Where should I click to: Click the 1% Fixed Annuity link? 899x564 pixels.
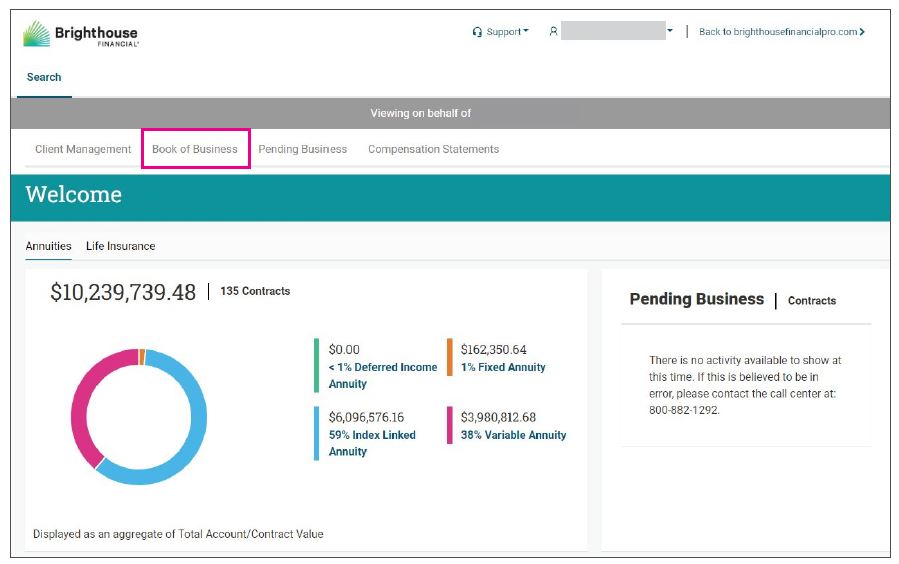(503, 367)
